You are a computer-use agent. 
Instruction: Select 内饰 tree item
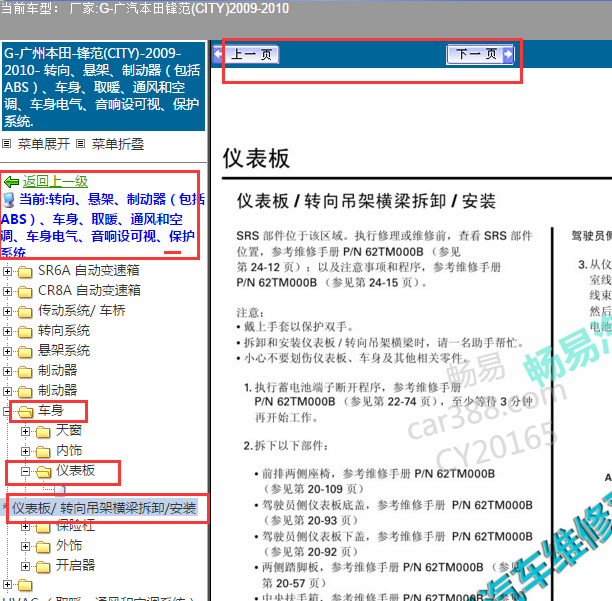tap(69, 450)
